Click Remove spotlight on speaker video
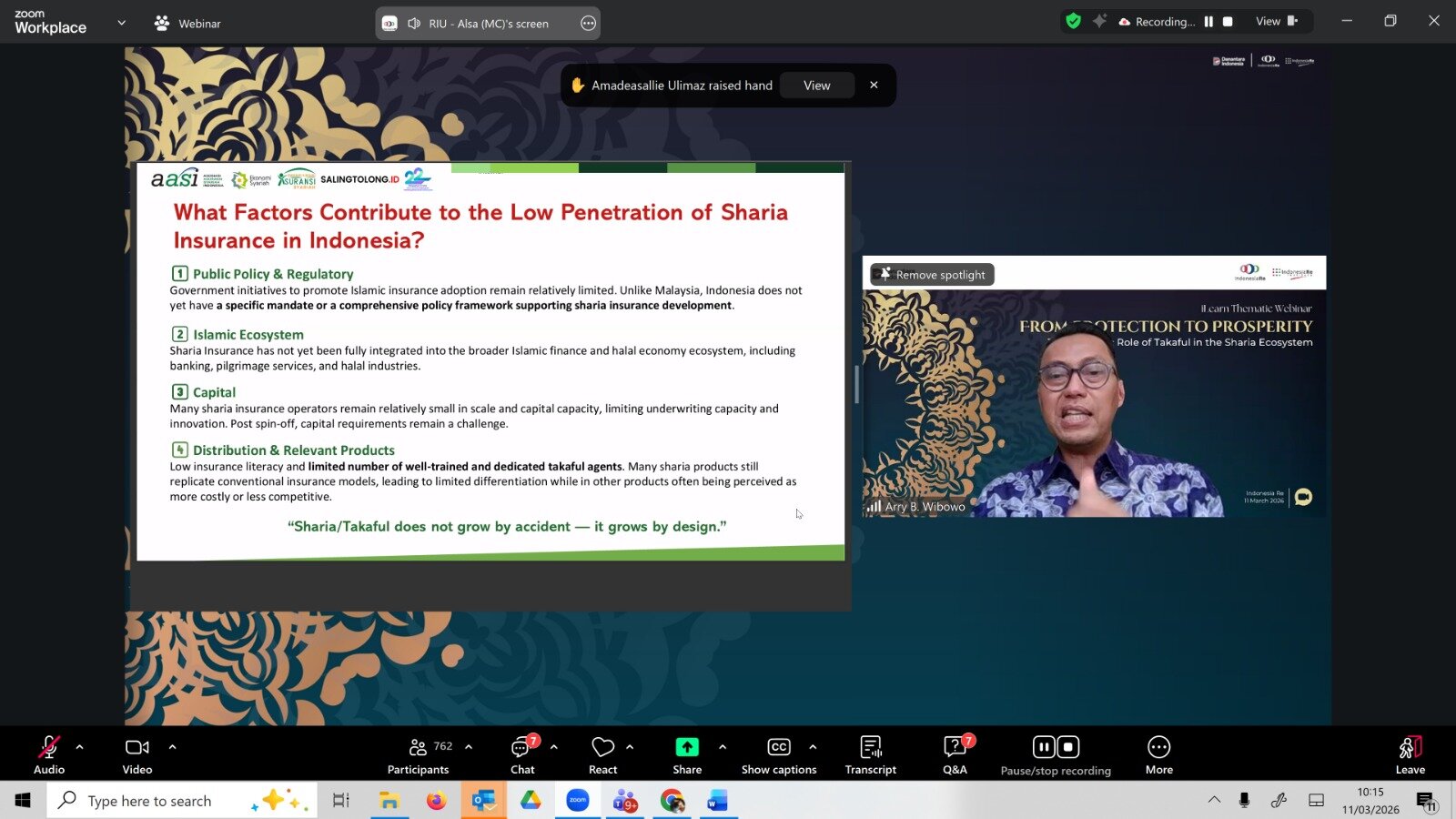Screen dimensions: 1456x819 click(x=933, y=275)
